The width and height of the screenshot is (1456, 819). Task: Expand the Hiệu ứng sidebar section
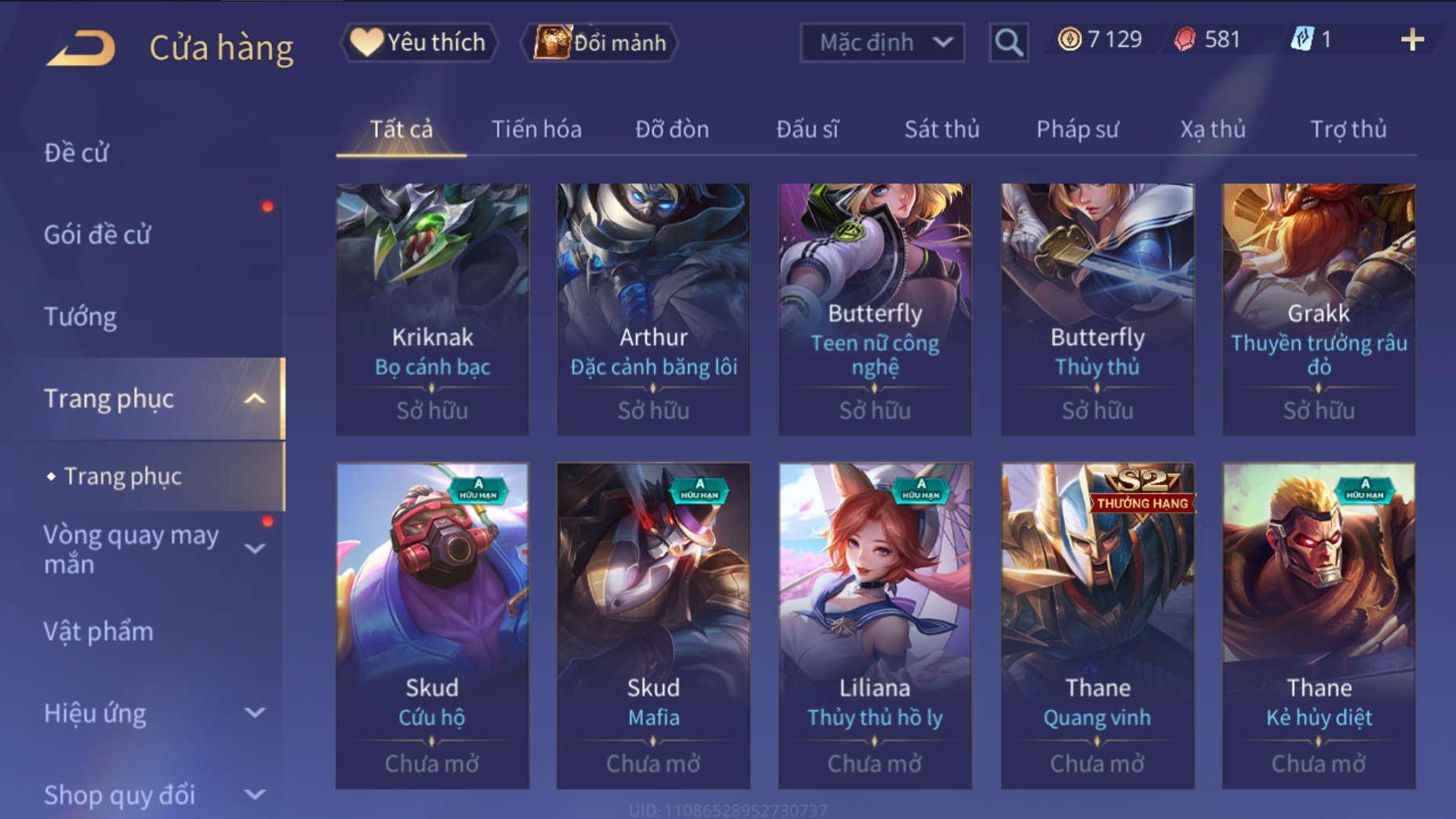point(254,713)
